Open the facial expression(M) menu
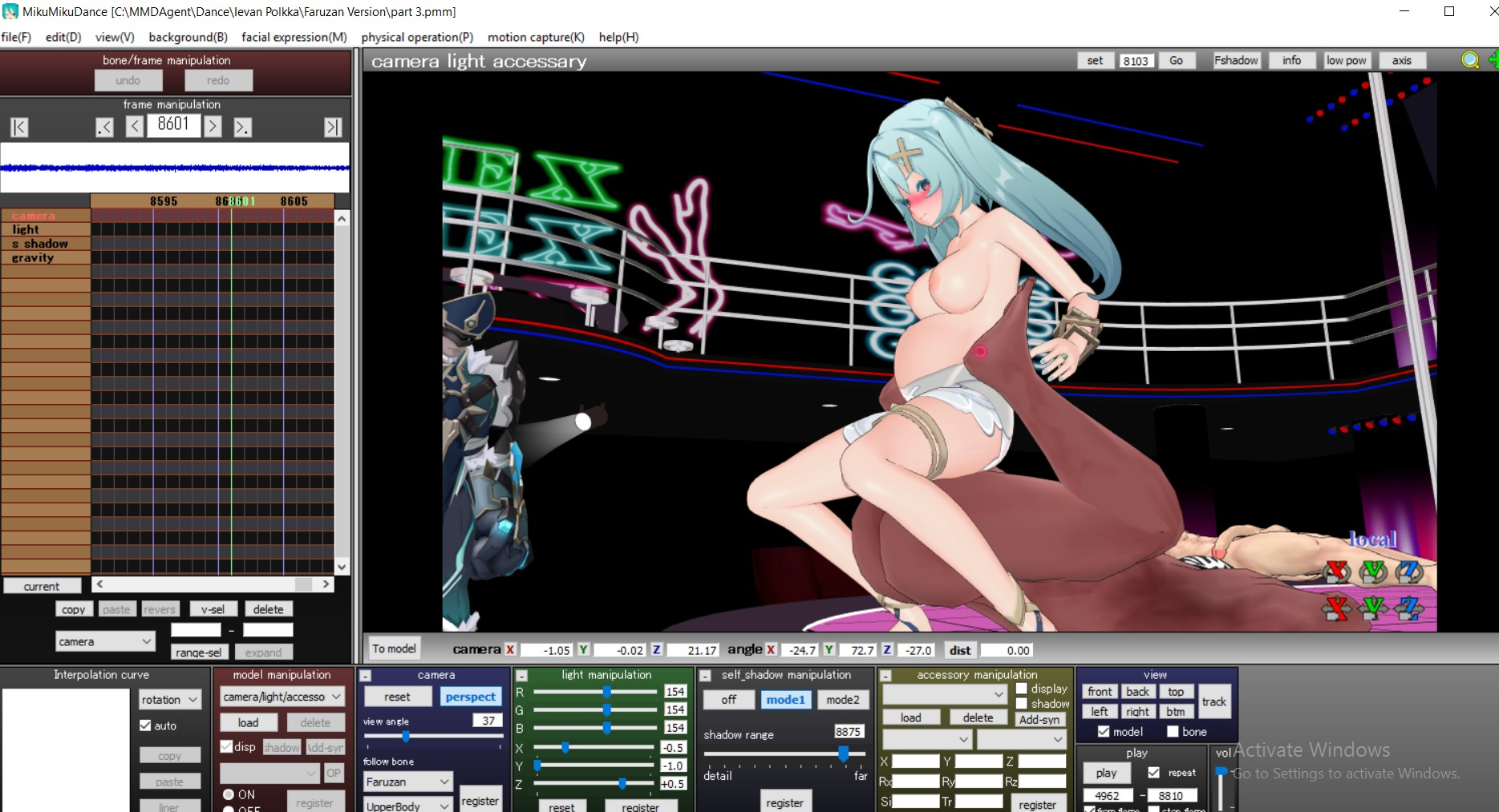 coord(294,37)
